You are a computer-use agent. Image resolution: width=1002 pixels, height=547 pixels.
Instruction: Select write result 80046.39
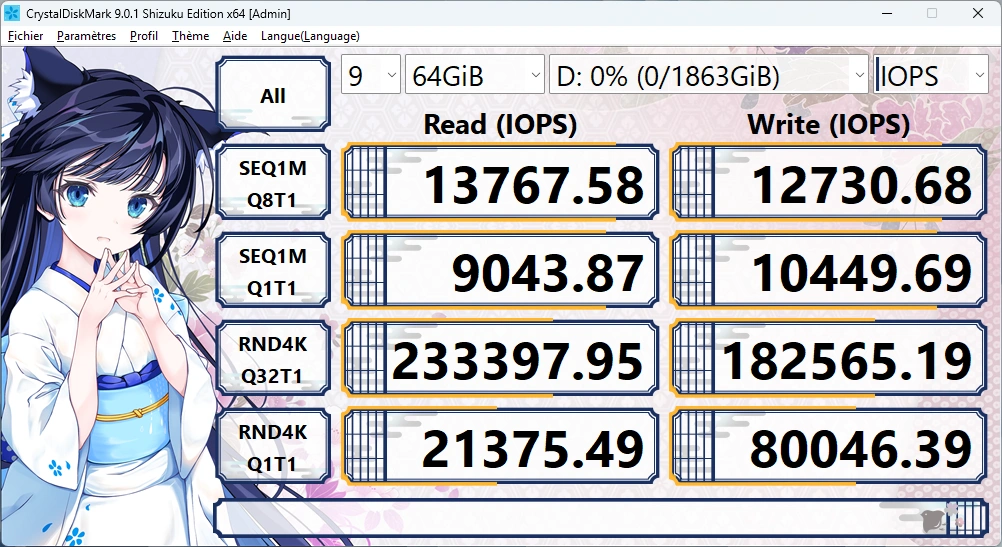(828, 447)
